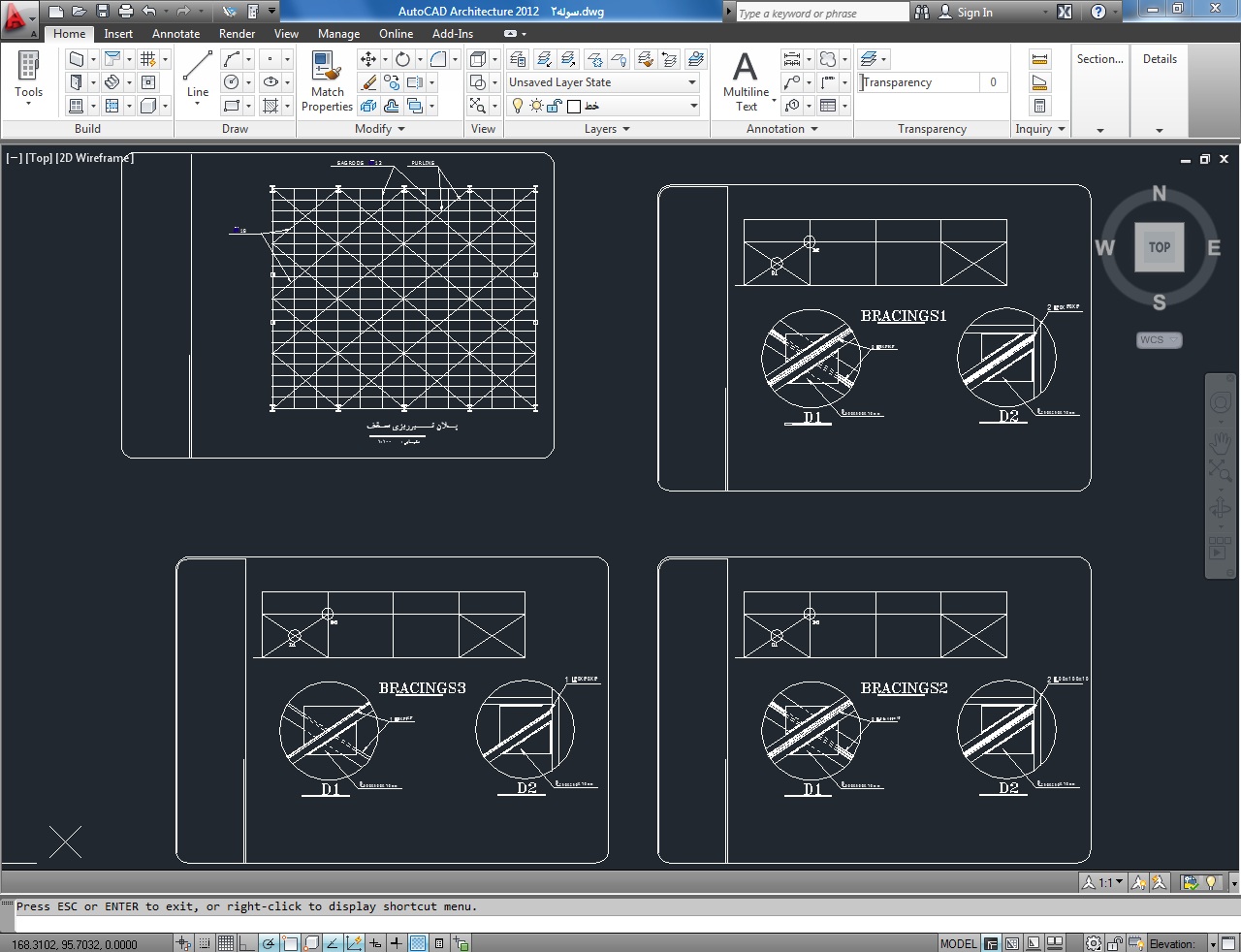Click the keyword search input field
This screenshot has height=952, width=1241.
pos(821,13)
